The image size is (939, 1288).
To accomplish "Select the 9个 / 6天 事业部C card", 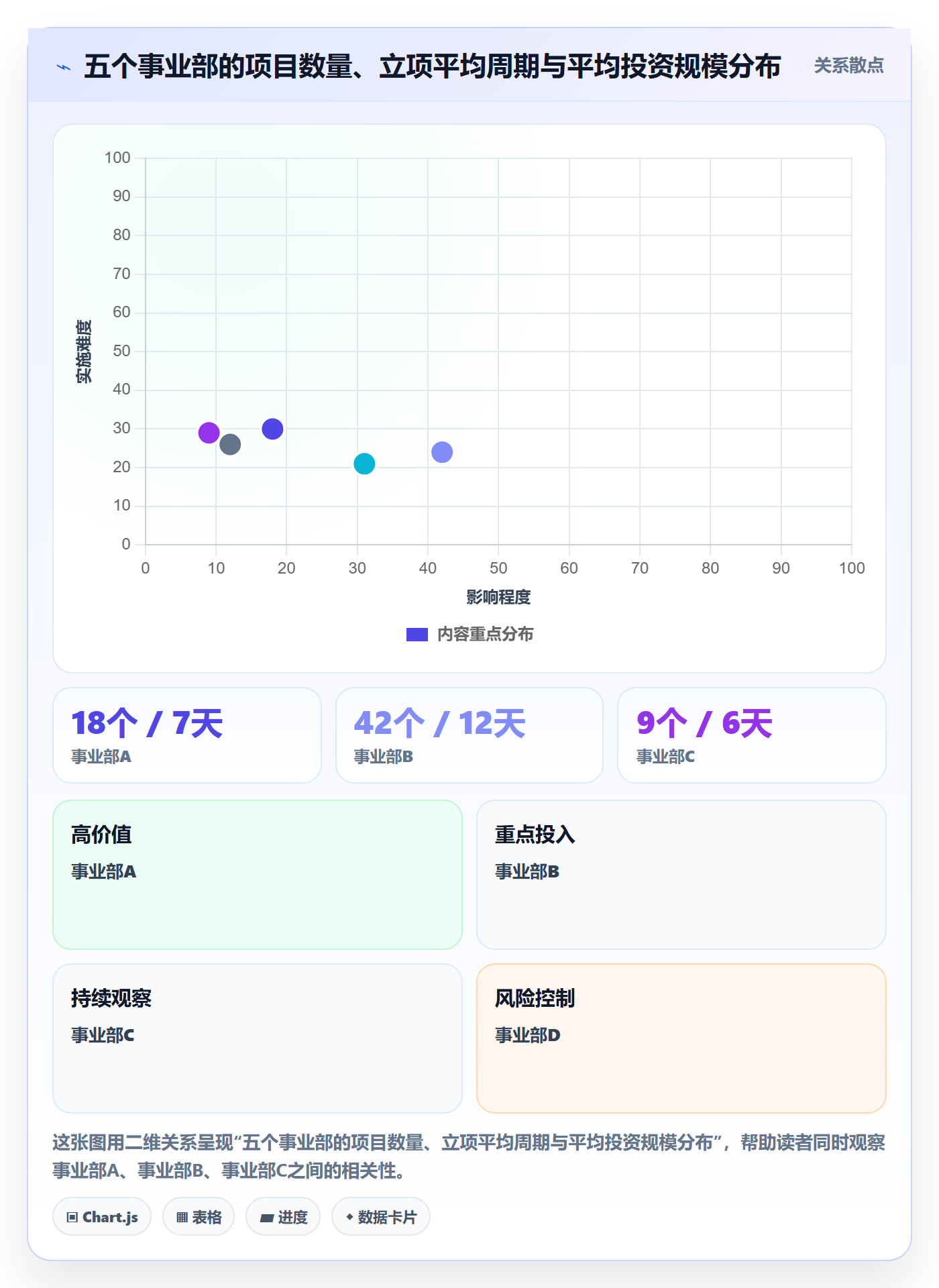I will [x=752, y=735].
